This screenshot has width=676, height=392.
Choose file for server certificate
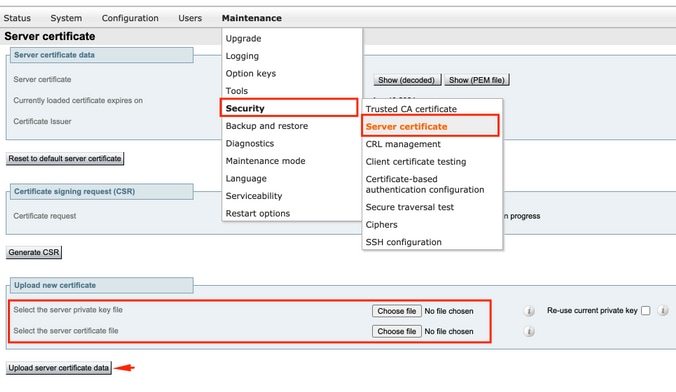click(x=397, y=331)
